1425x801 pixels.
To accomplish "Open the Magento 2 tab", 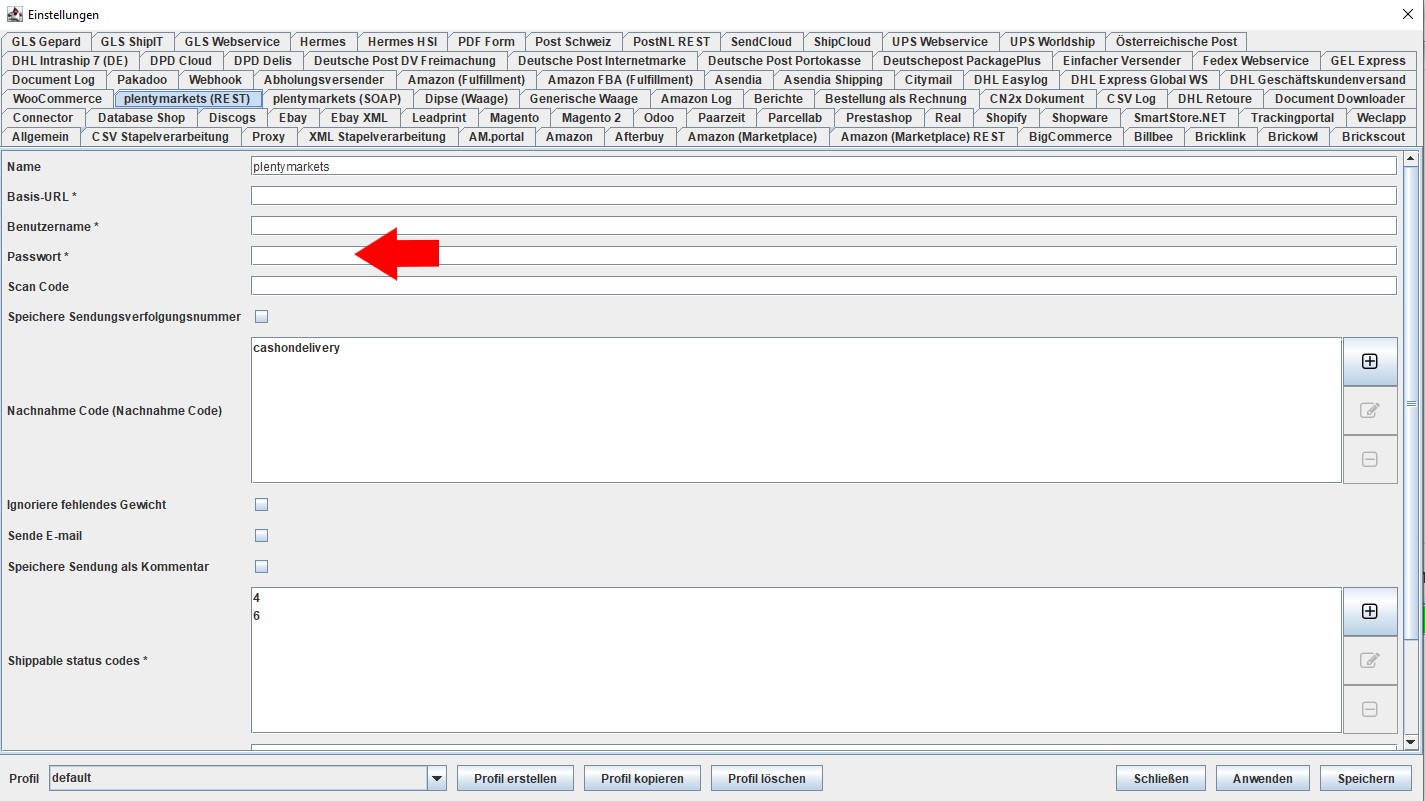I will [591, 118].
